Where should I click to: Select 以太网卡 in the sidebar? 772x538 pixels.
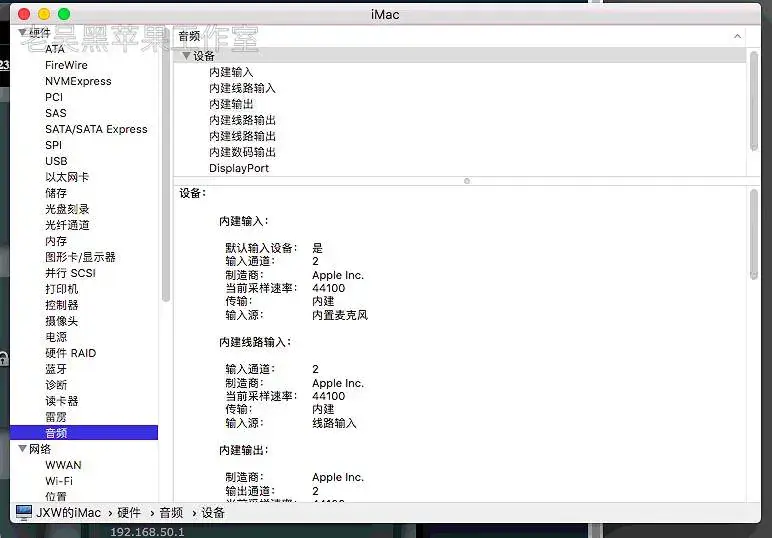pos(67,177)
